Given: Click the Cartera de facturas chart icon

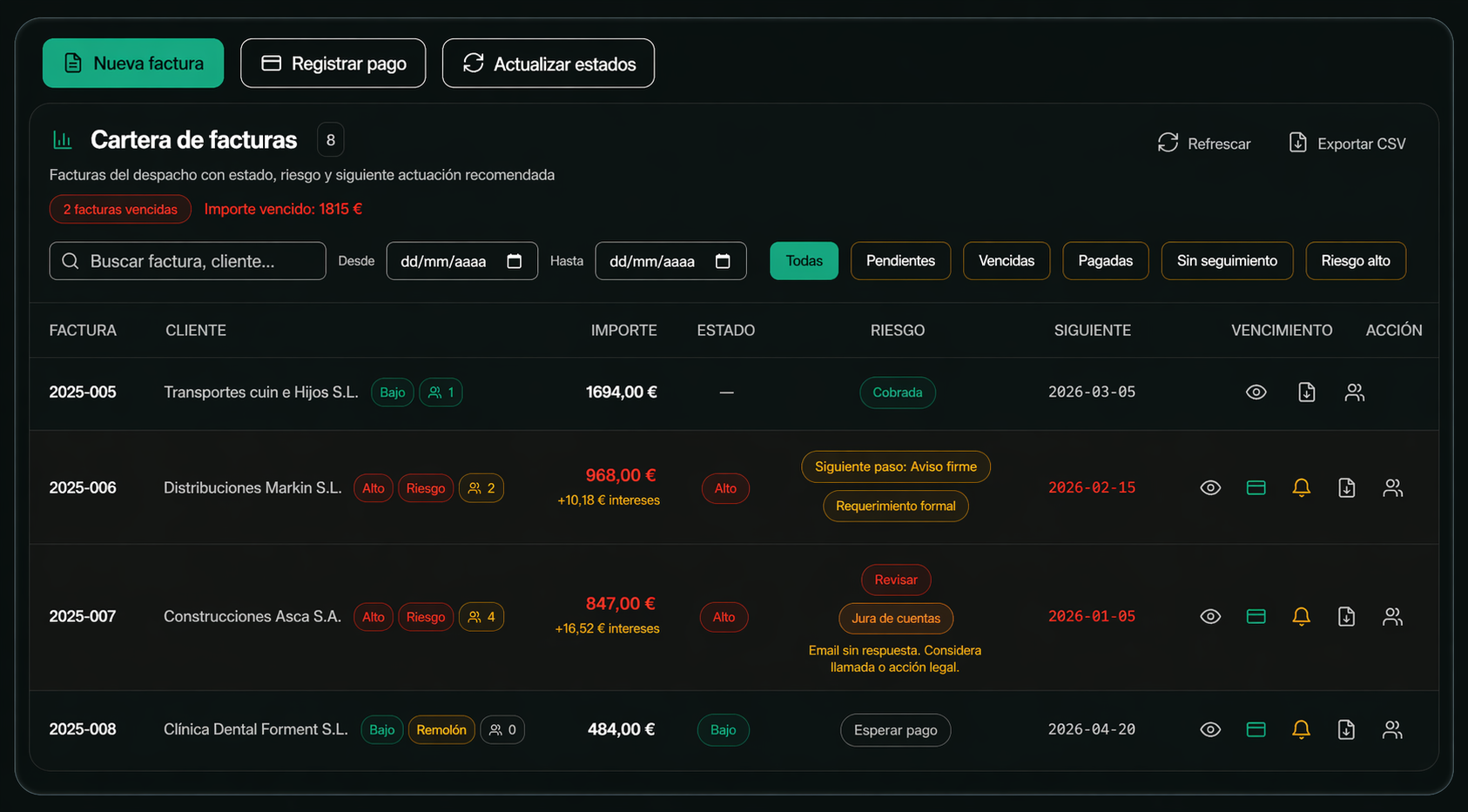Looking at the screenshot, I should pos(63,140).
